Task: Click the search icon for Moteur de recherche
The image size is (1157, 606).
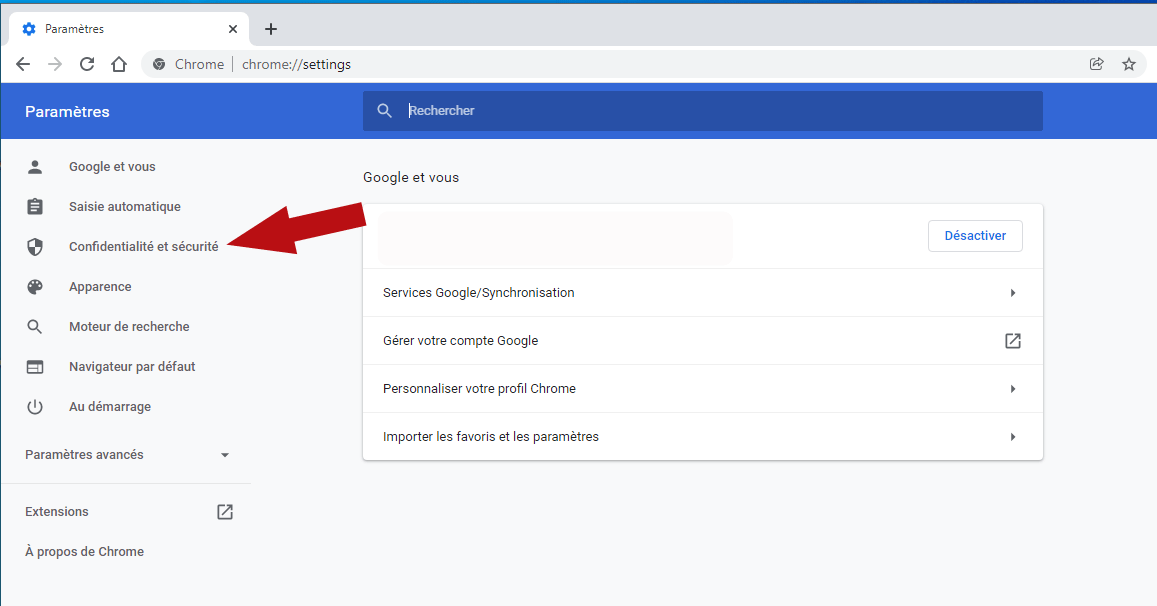Action: 35,326
